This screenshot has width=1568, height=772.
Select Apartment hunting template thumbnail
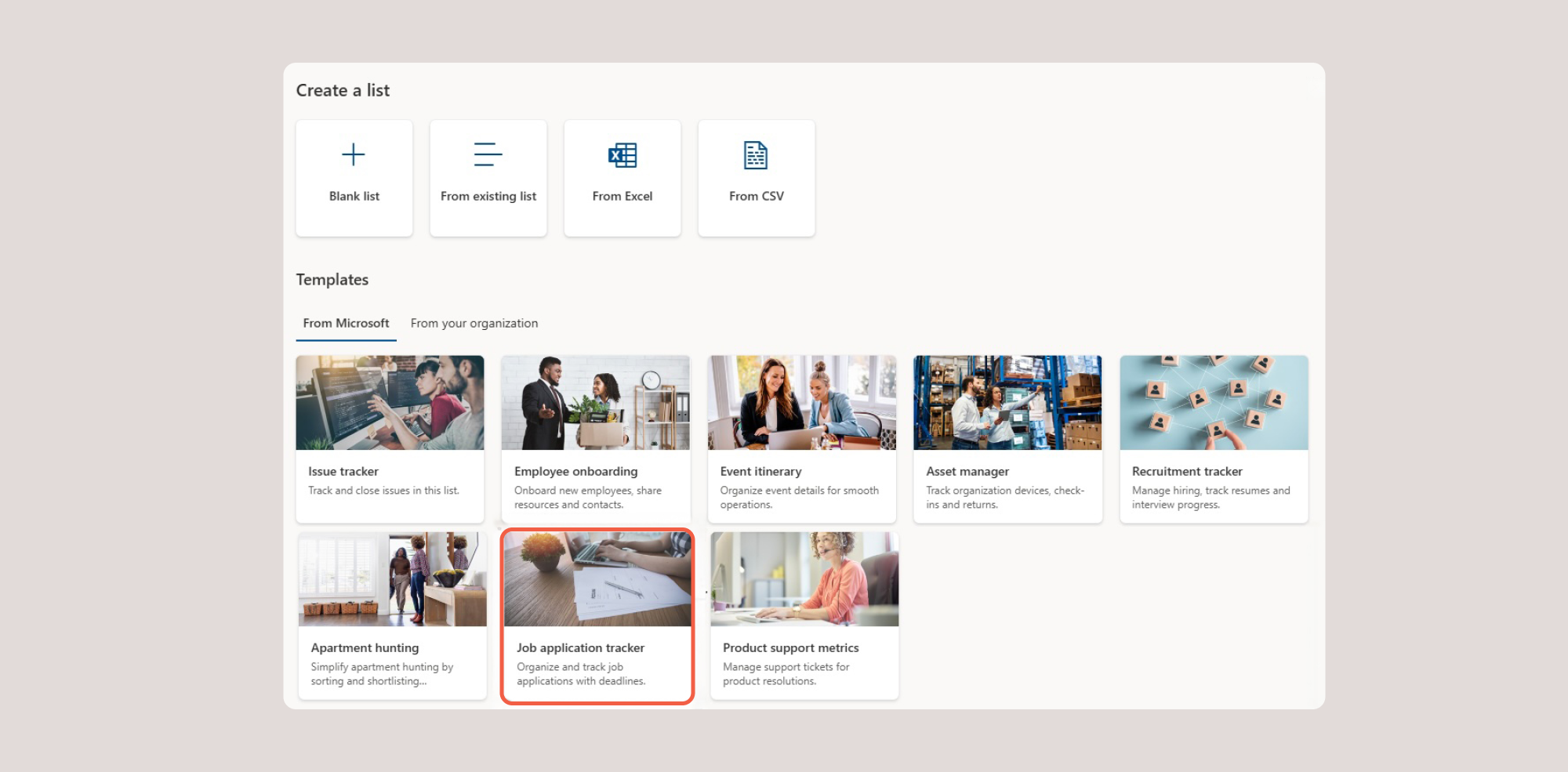[x=392, y=579]
